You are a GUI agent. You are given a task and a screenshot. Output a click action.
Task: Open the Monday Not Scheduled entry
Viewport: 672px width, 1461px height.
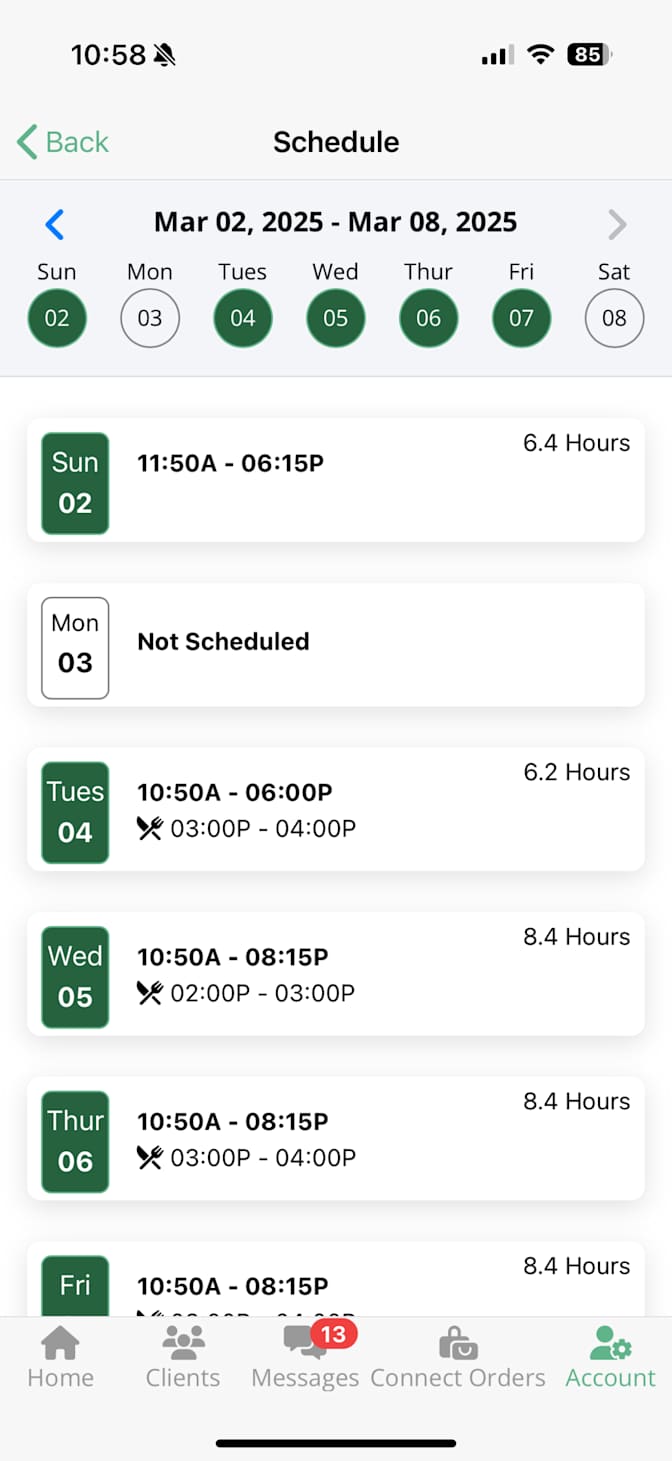pyautogui.click(x=336, y=645)
